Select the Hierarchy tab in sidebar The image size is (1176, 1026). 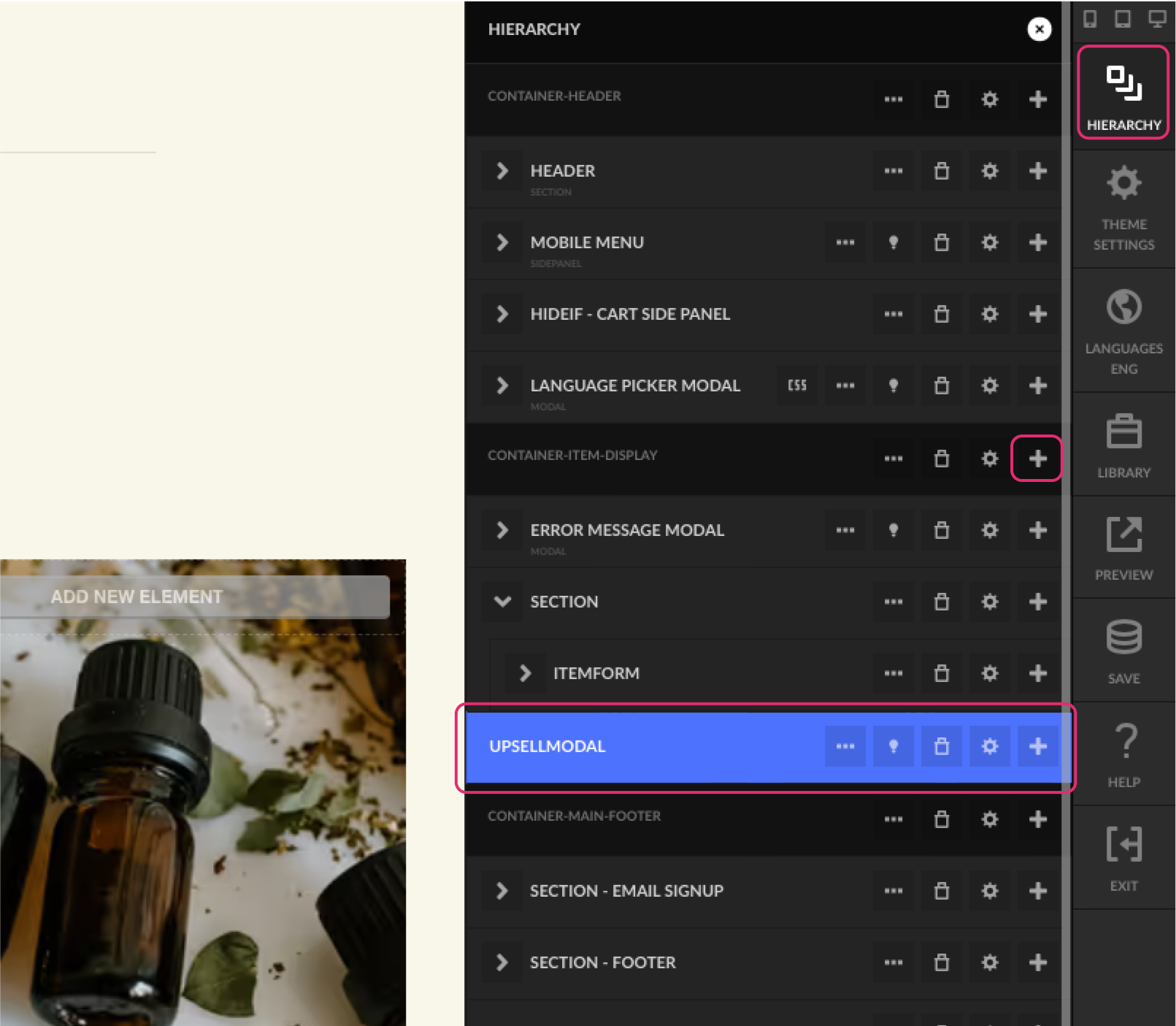(1123, 93)
